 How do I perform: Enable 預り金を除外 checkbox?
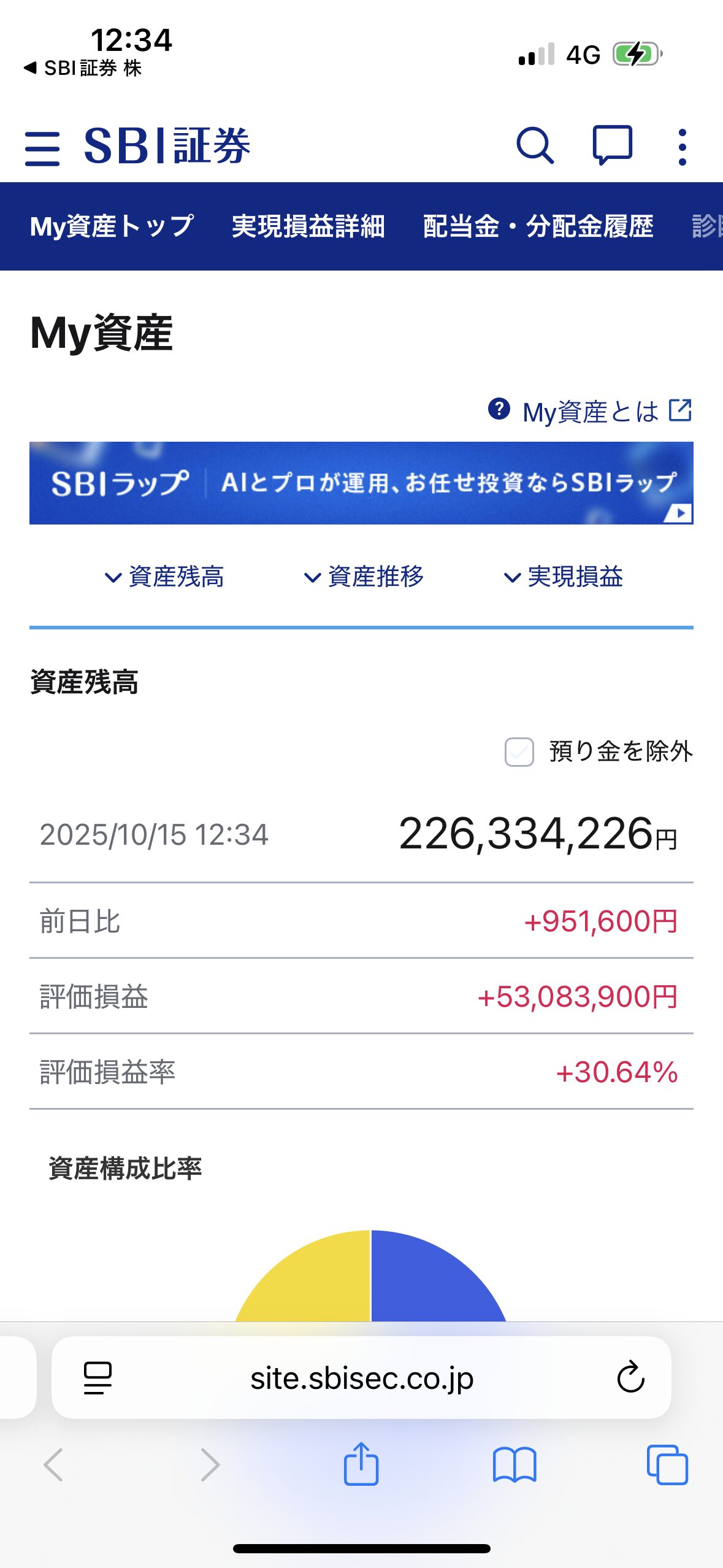(519, 751)
